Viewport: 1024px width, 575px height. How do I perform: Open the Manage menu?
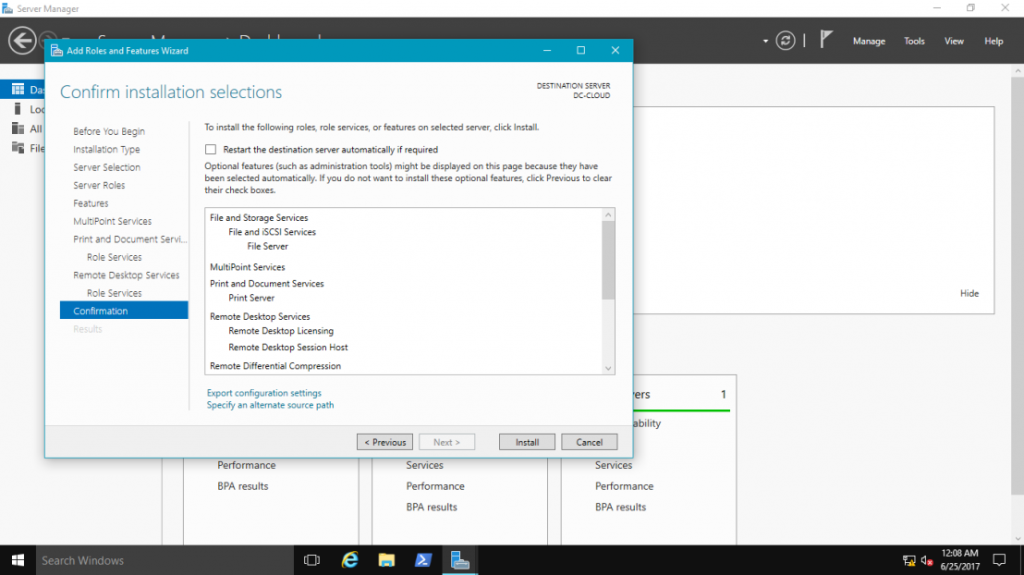coord(869,41)
